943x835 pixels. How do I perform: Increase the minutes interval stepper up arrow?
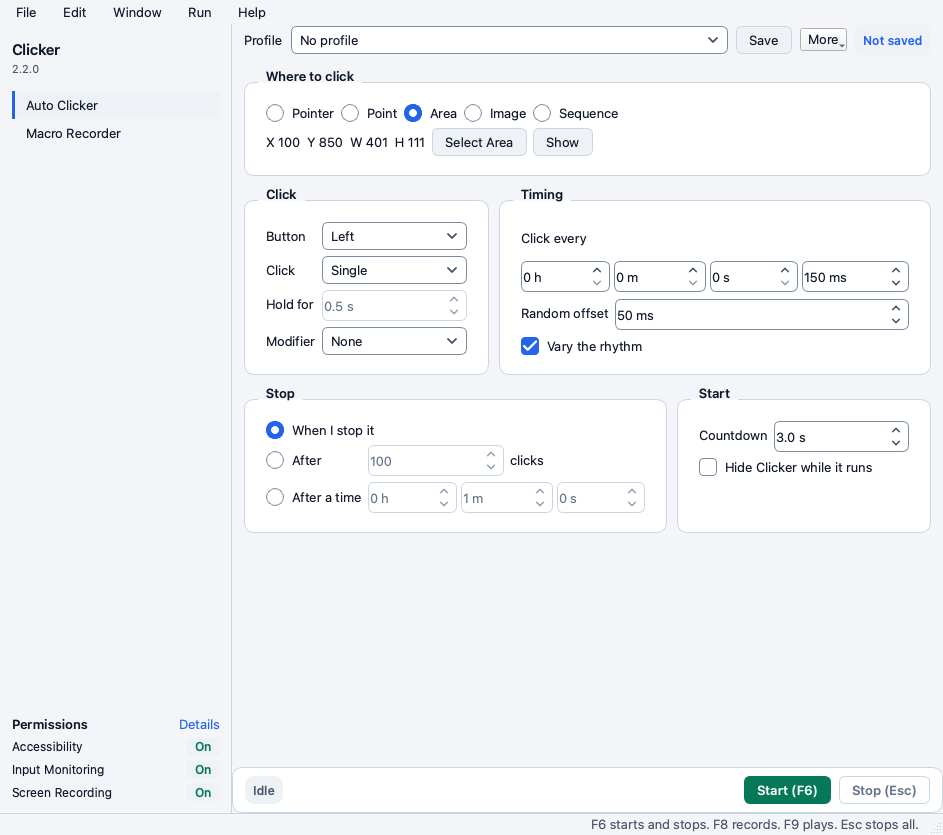point(693,271)
